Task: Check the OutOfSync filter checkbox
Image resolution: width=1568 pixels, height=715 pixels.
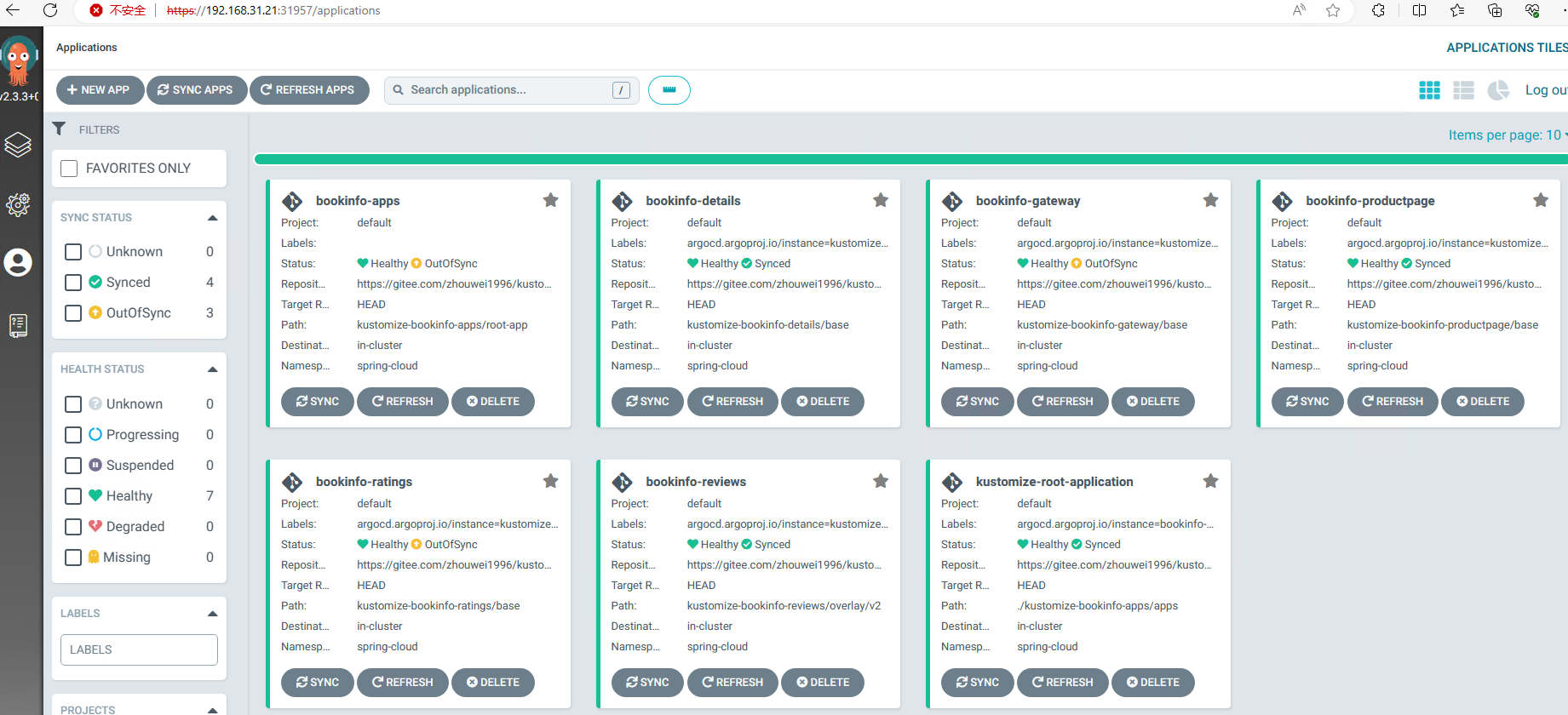Action: pyautogui.click(x=73, y=313)
